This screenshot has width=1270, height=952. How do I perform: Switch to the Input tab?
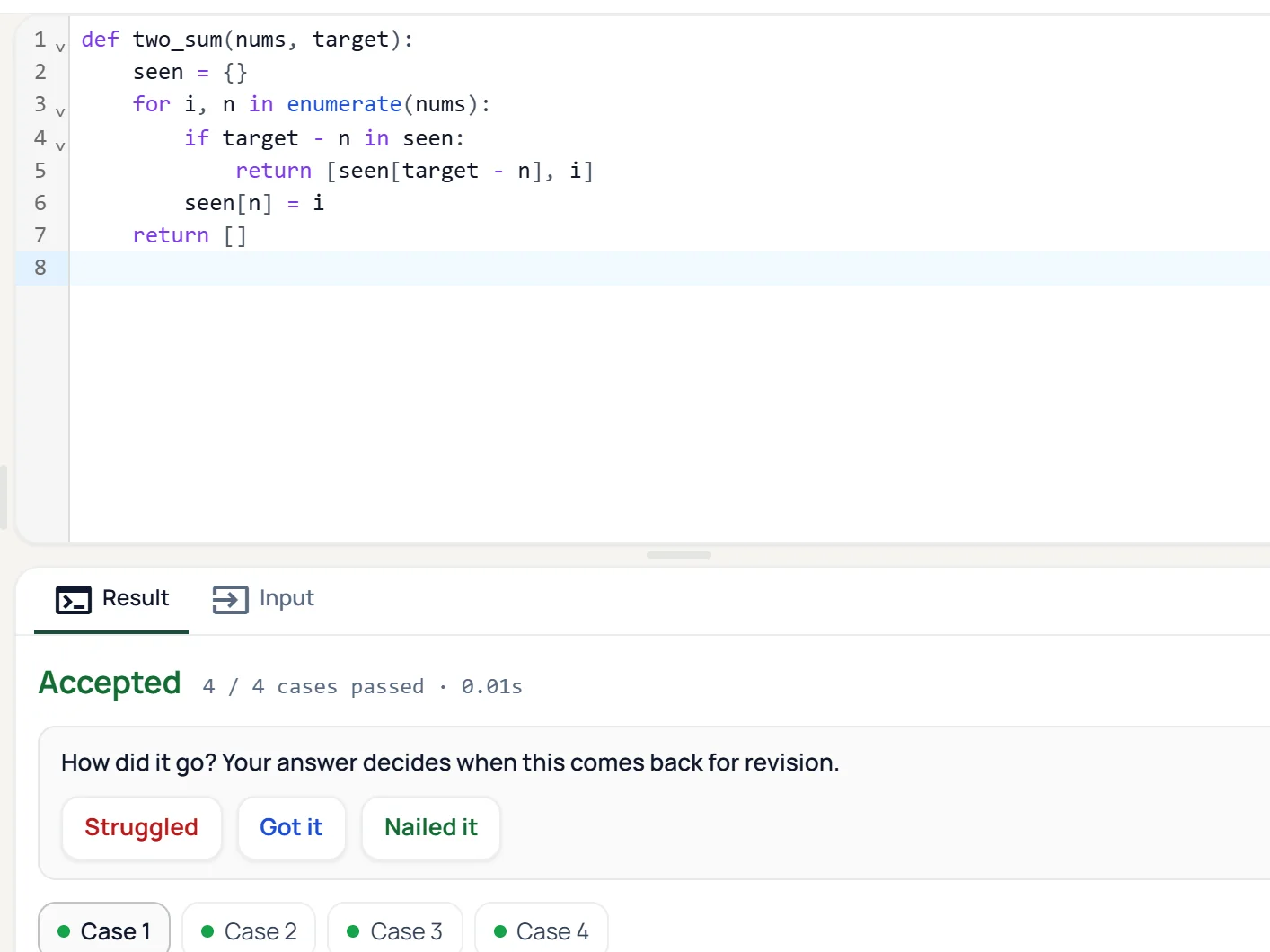(x=263, y=599)
